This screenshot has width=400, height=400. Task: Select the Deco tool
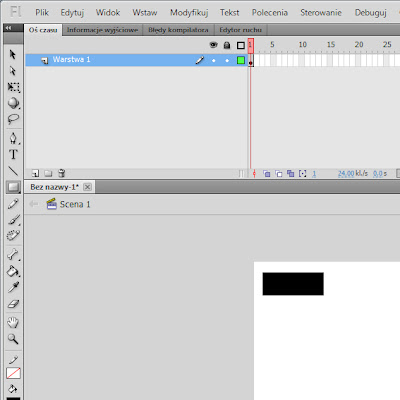pos(13,235)
